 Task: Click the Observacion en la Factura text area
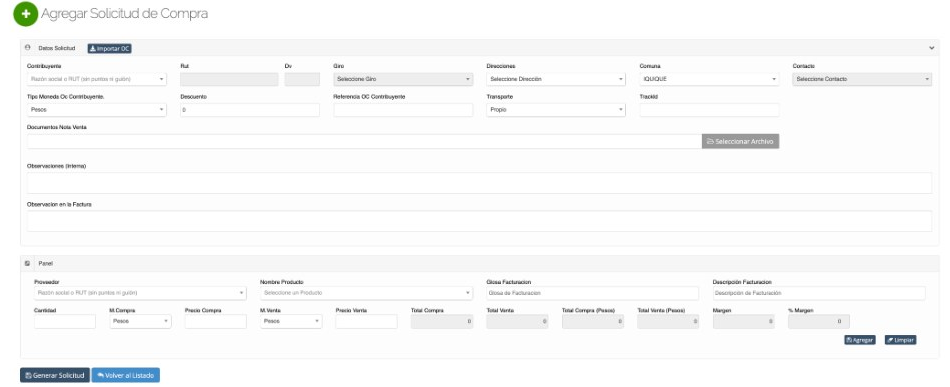pos(479,221)
